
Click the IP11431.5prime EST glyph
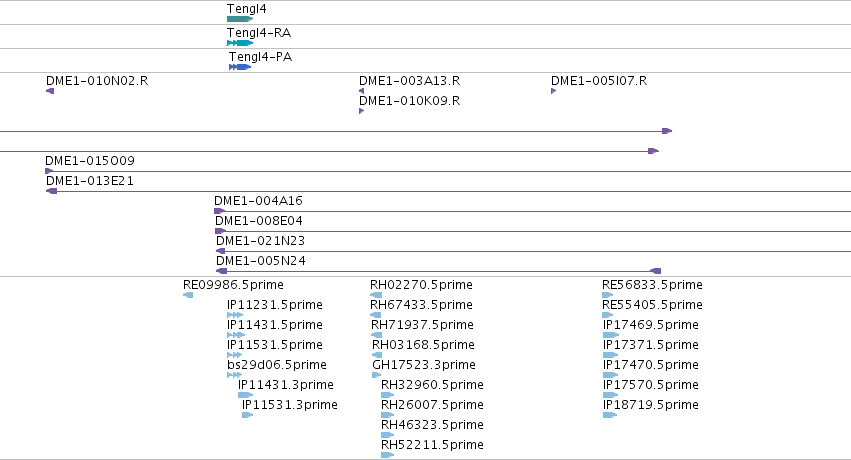tap(235, 335)
